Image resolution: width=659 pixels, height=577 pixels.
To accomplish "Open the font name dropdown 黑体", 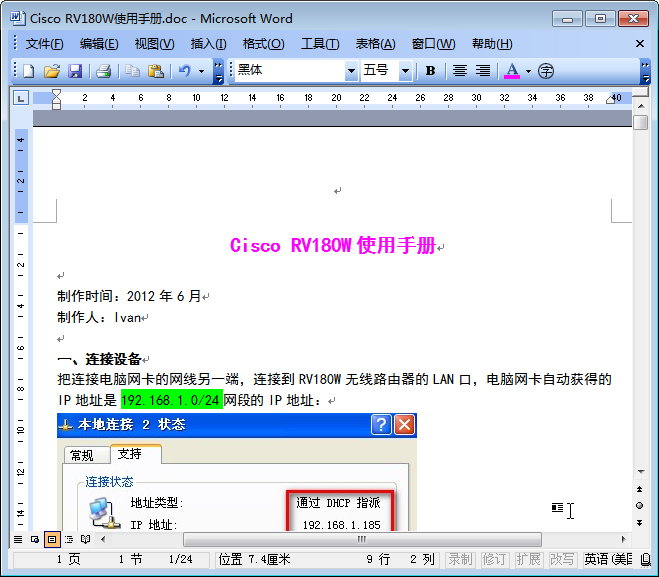I will point(351,71).
